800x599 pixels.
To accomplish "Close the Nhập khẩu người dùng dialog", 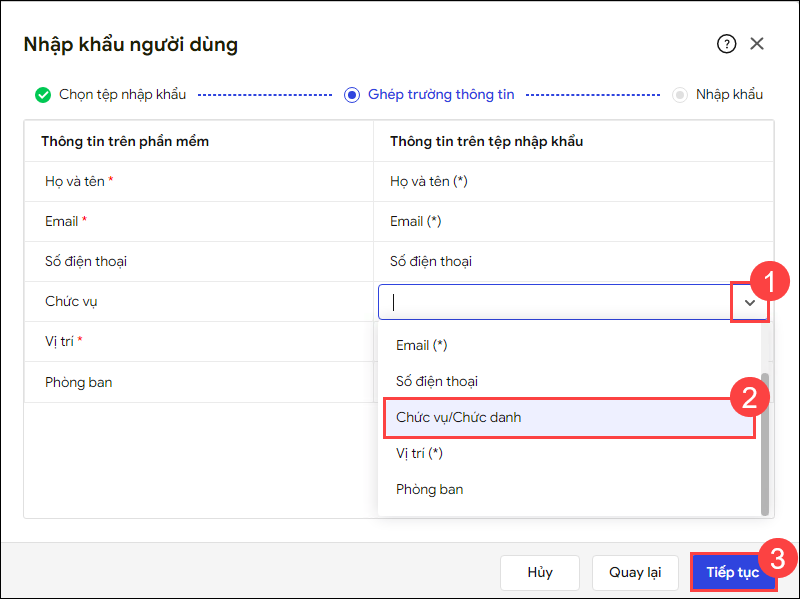I will 757,44.
